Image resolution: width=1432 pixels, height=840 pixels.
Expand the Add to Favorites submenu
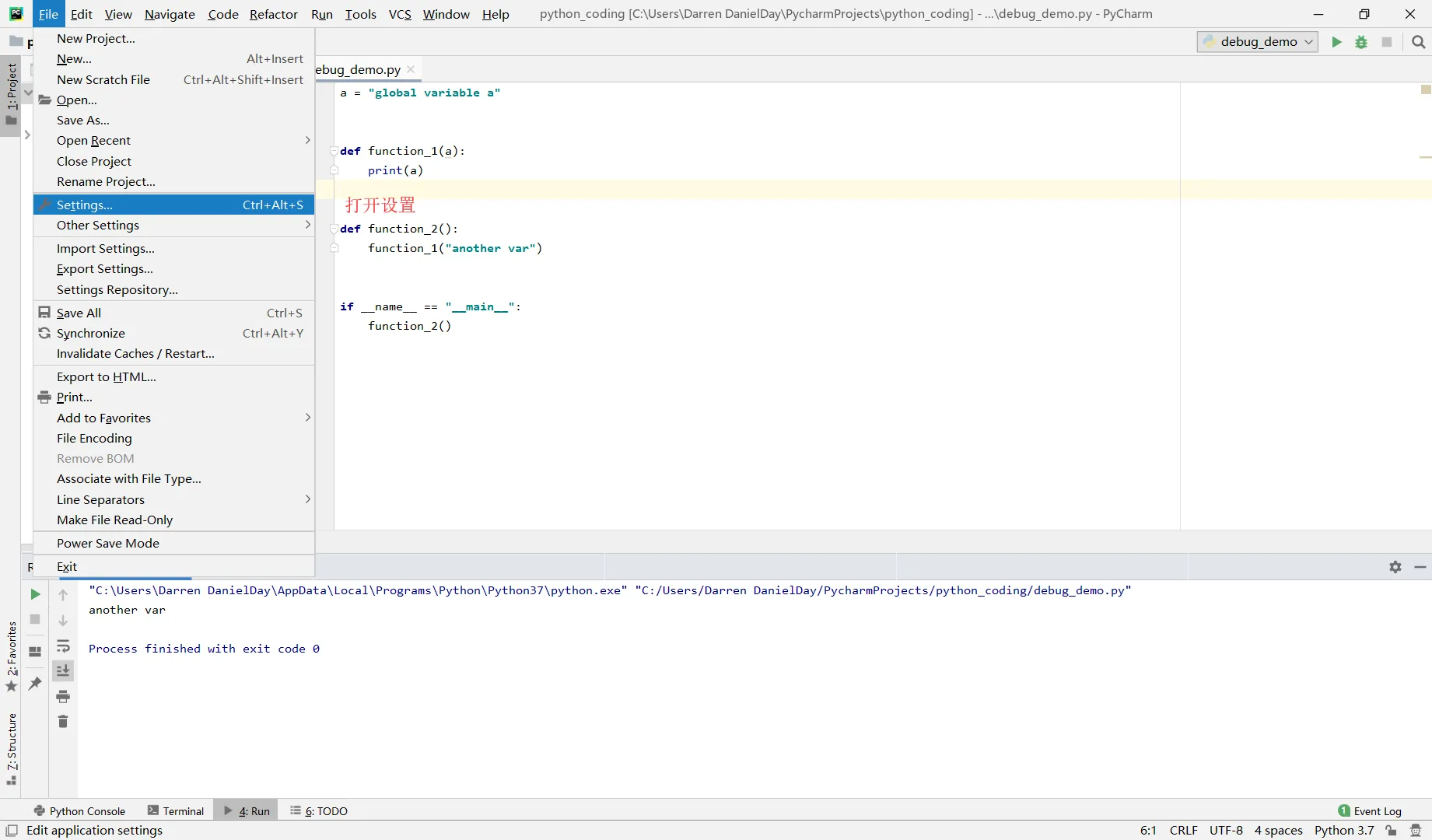coord(174,418)
